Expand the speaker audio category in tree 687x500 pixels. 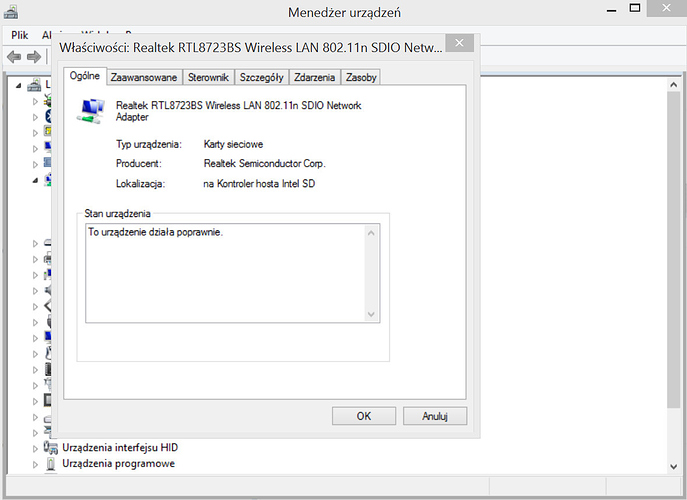pyautogui.click(x=35, y=291)
